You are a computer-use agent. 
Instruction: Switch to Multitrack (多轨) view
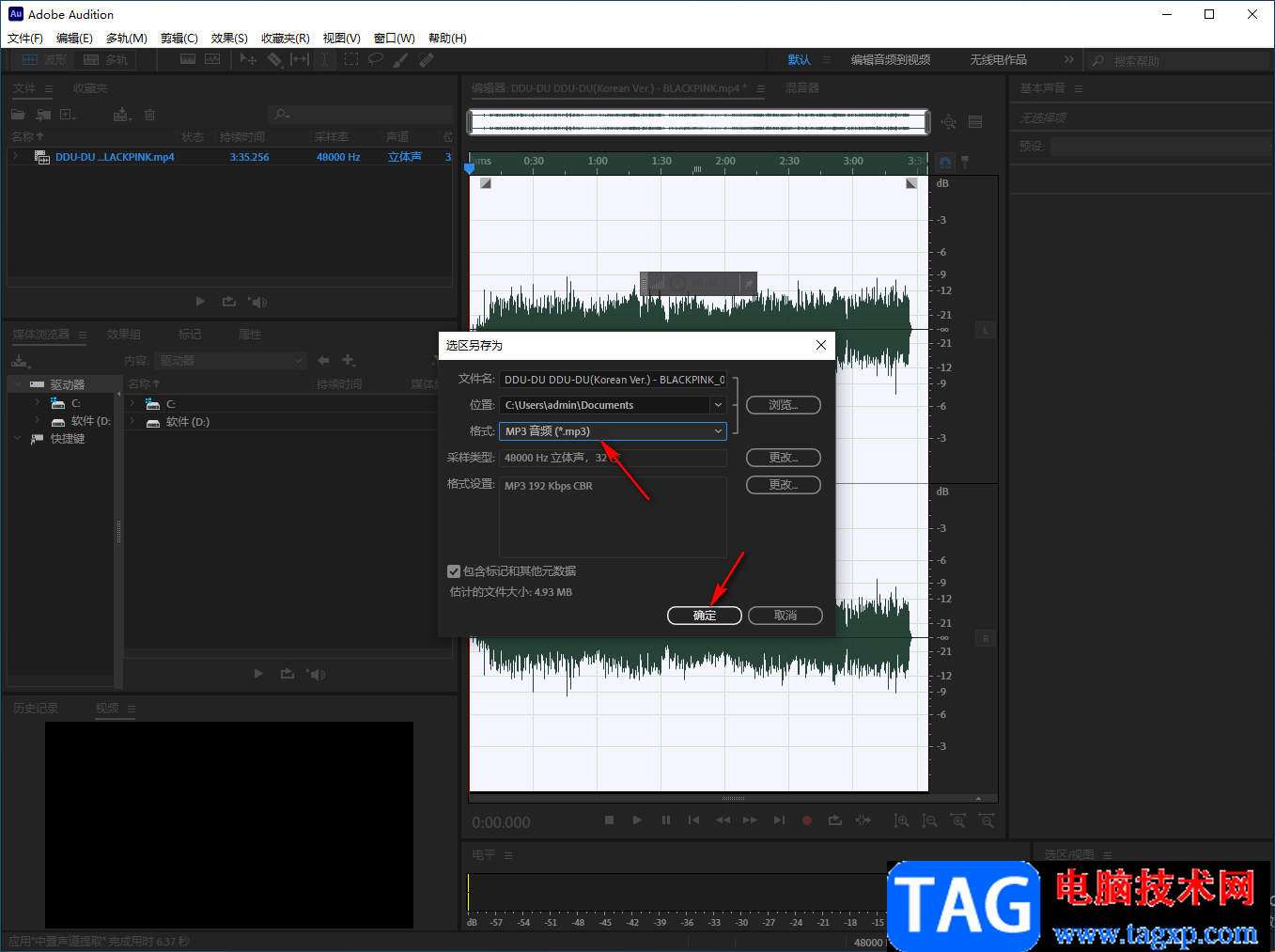[105, 59]
